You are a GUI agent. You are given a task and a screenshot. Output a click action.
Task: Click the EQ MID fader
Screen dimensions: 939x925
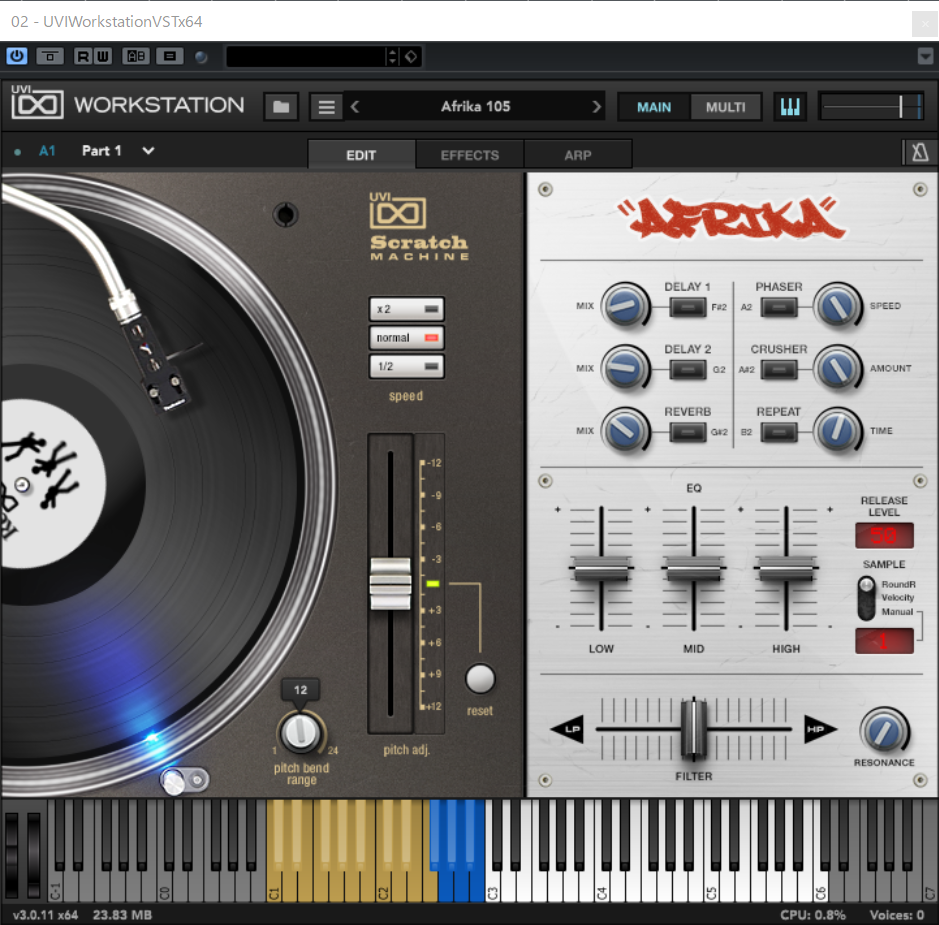coord(693,568)
